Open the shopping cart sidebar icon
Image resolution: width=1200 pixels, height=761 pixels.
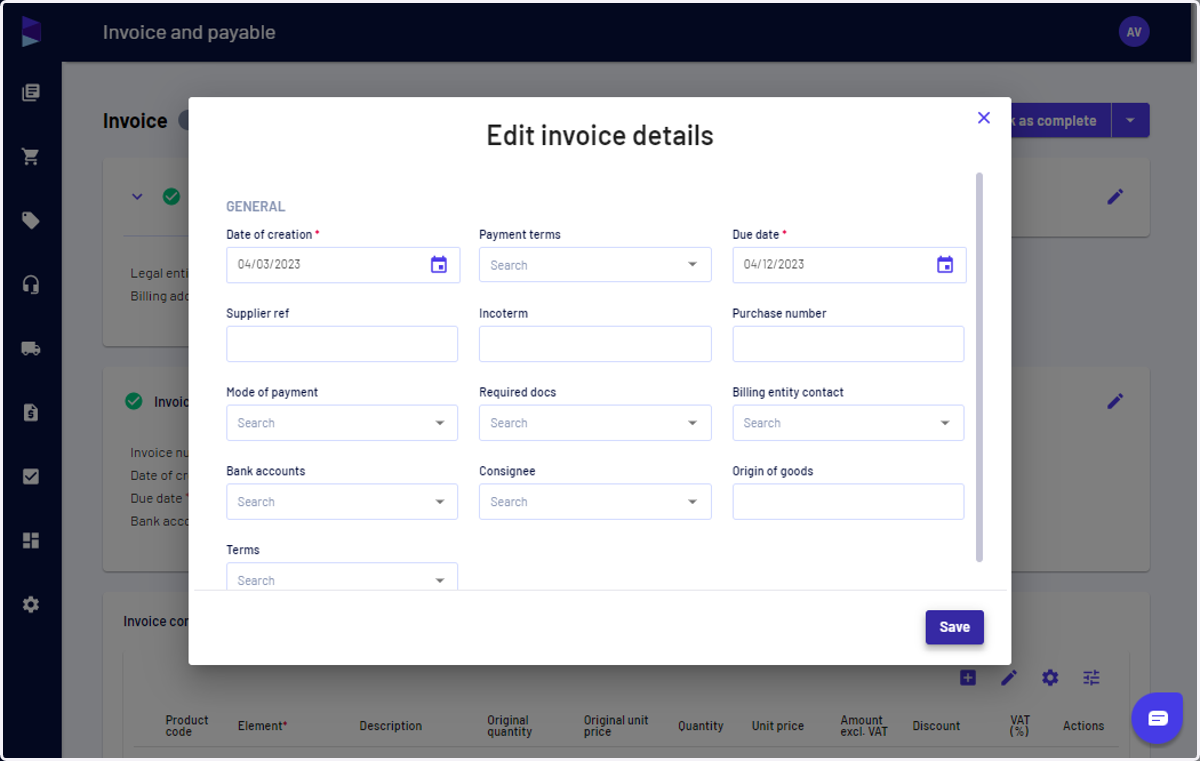click(x=31, y=157)
